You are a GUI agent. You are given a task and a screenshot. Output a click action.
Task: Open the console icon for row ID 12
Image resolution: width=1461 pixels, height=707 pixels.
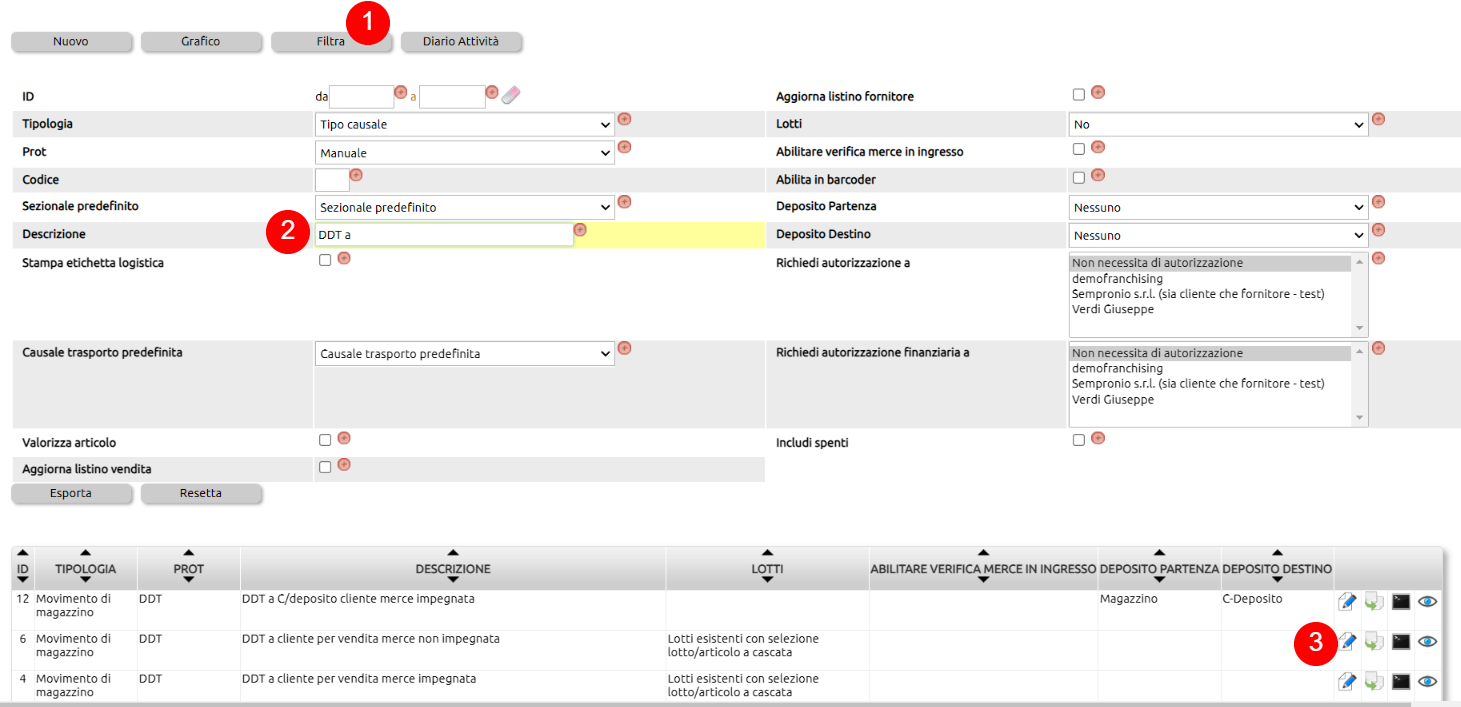[x=1401, y=601]
